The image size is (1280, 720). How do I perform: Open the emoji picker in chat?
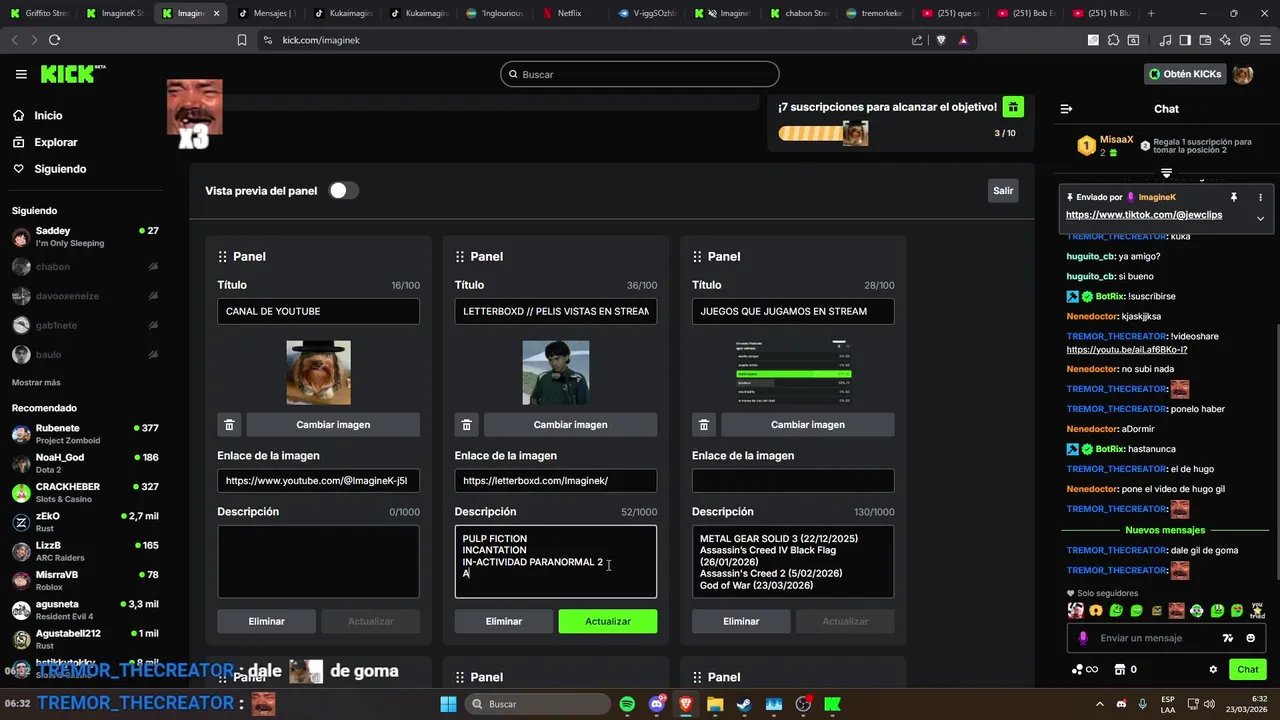click(1250, 638)
